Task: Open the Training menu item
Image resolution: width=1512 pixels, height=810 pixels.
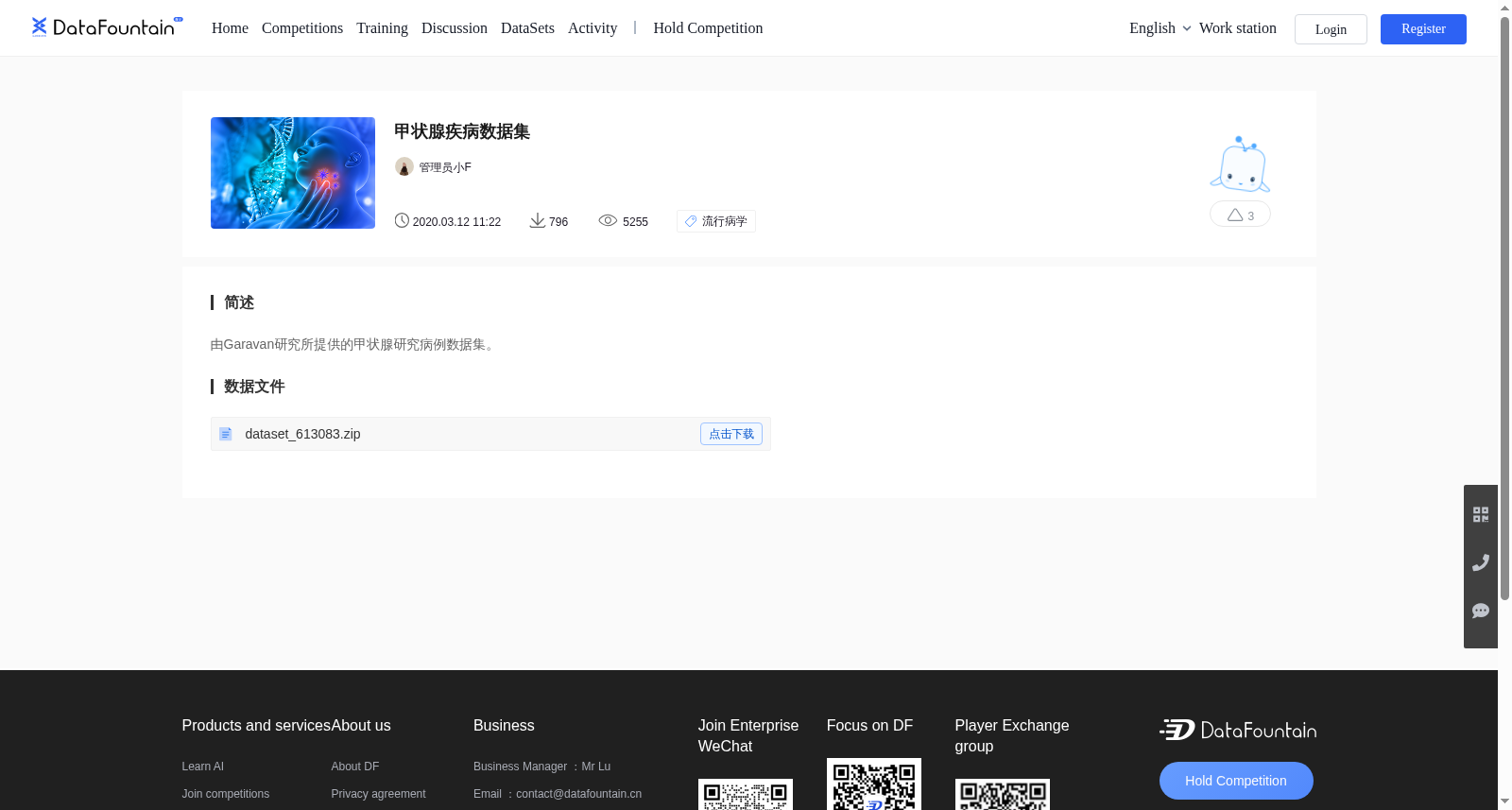Action: [x=382, y=28]
